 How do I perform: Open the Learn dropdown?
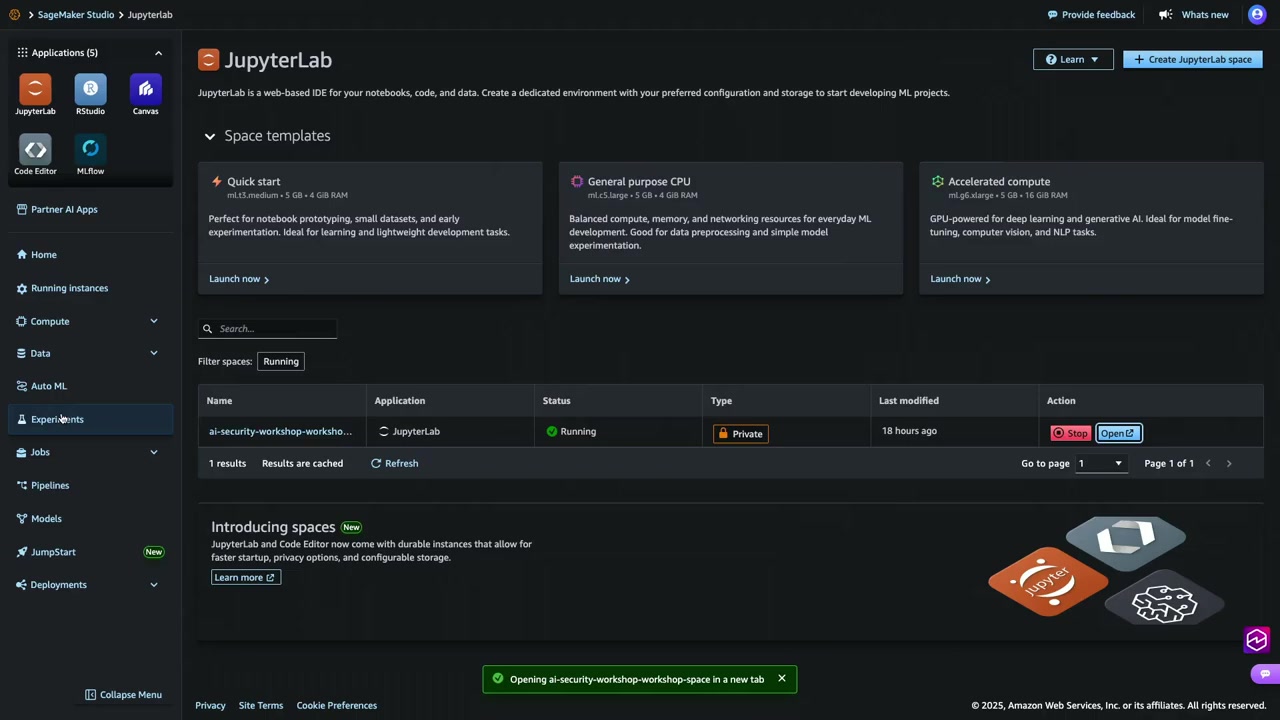pos(1072,60)
